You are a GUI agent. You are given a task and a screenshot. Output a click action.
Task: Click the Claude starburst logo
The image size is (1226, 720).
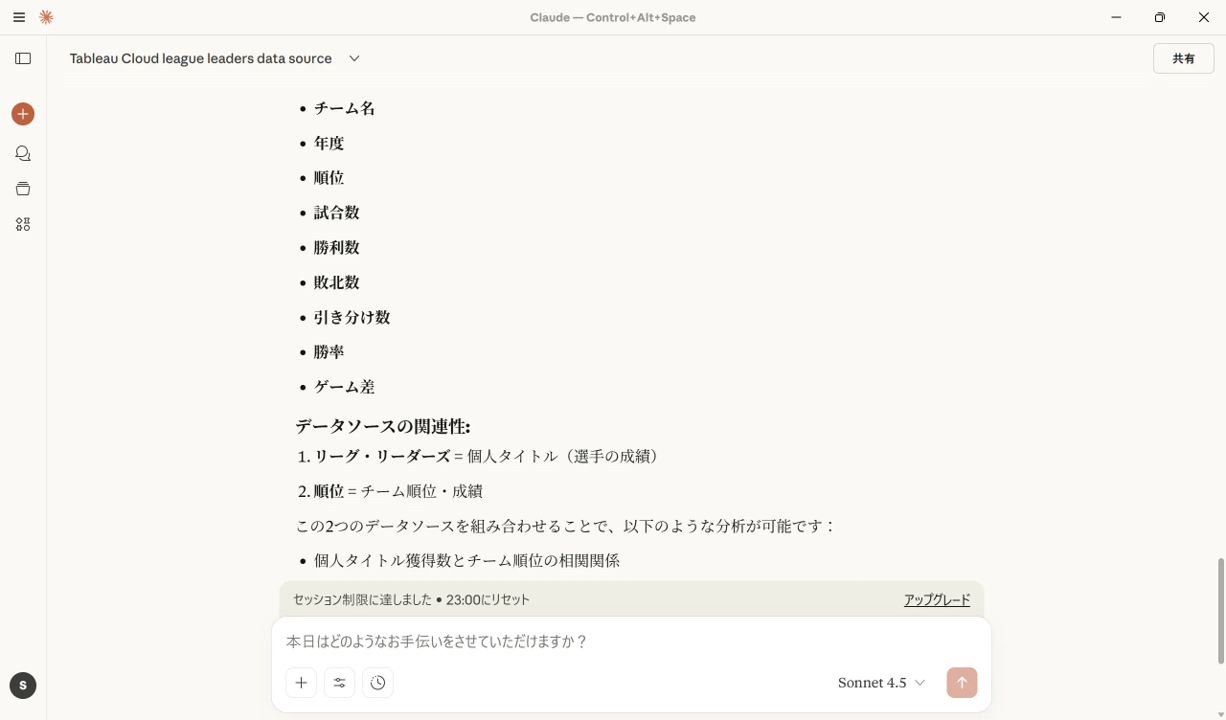tap(45, 17)
